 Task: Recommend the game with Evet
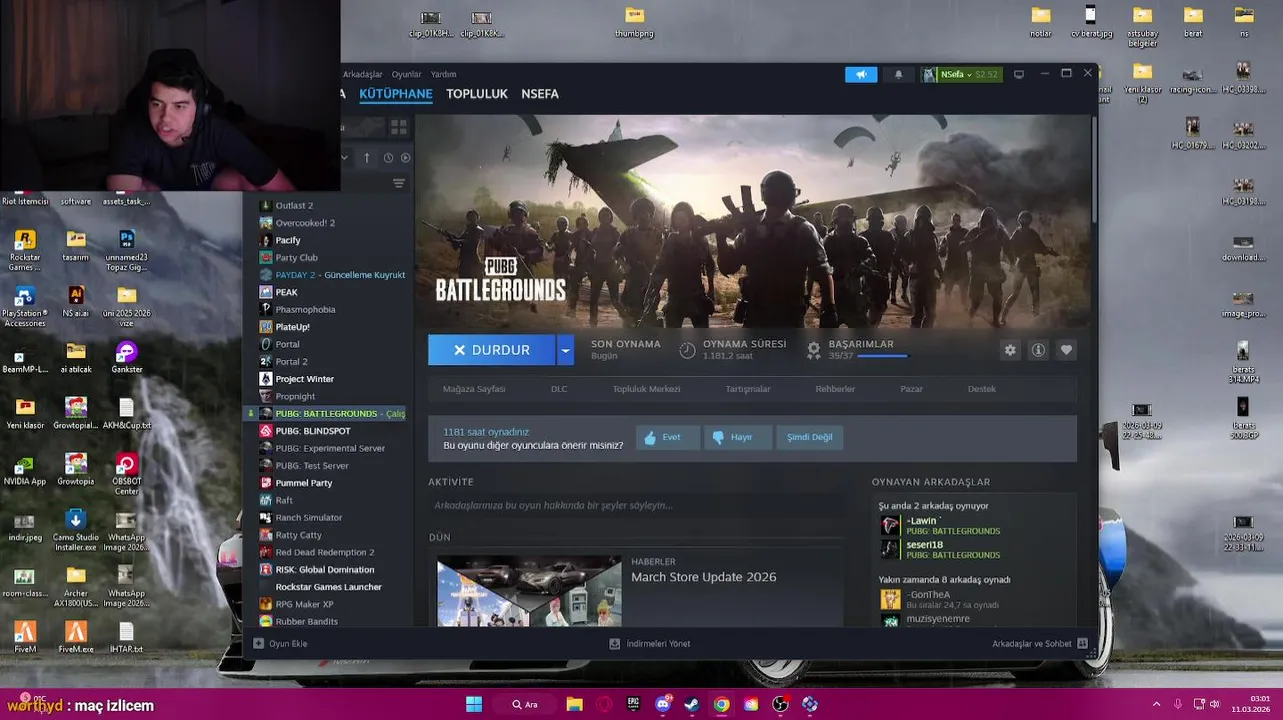(x=667, y=437)
